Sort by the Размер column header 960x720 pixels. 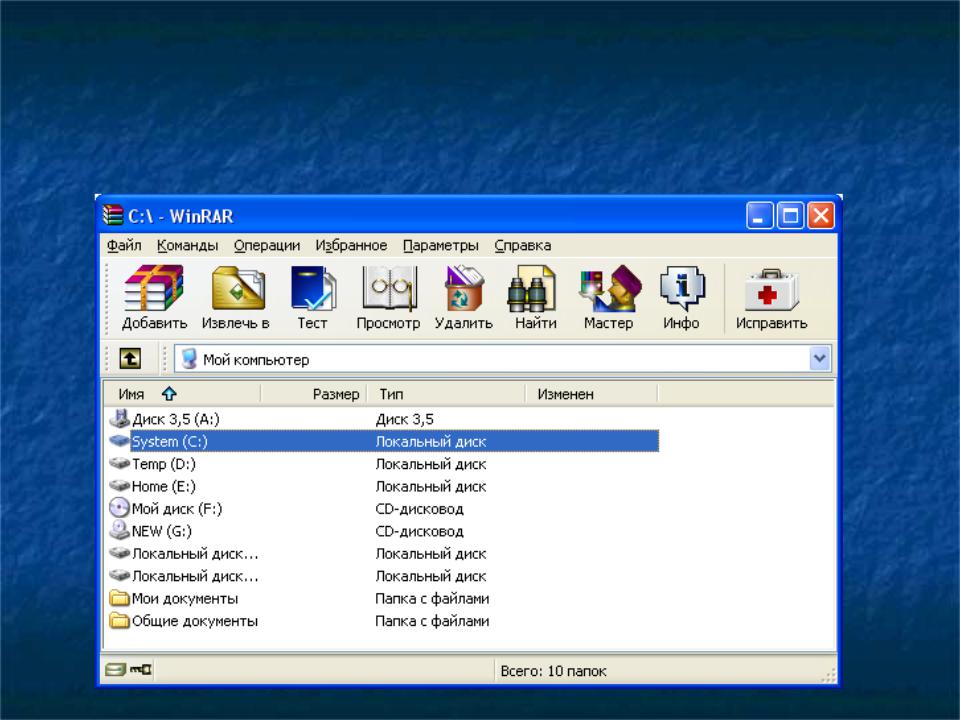[x=313, y=394]
